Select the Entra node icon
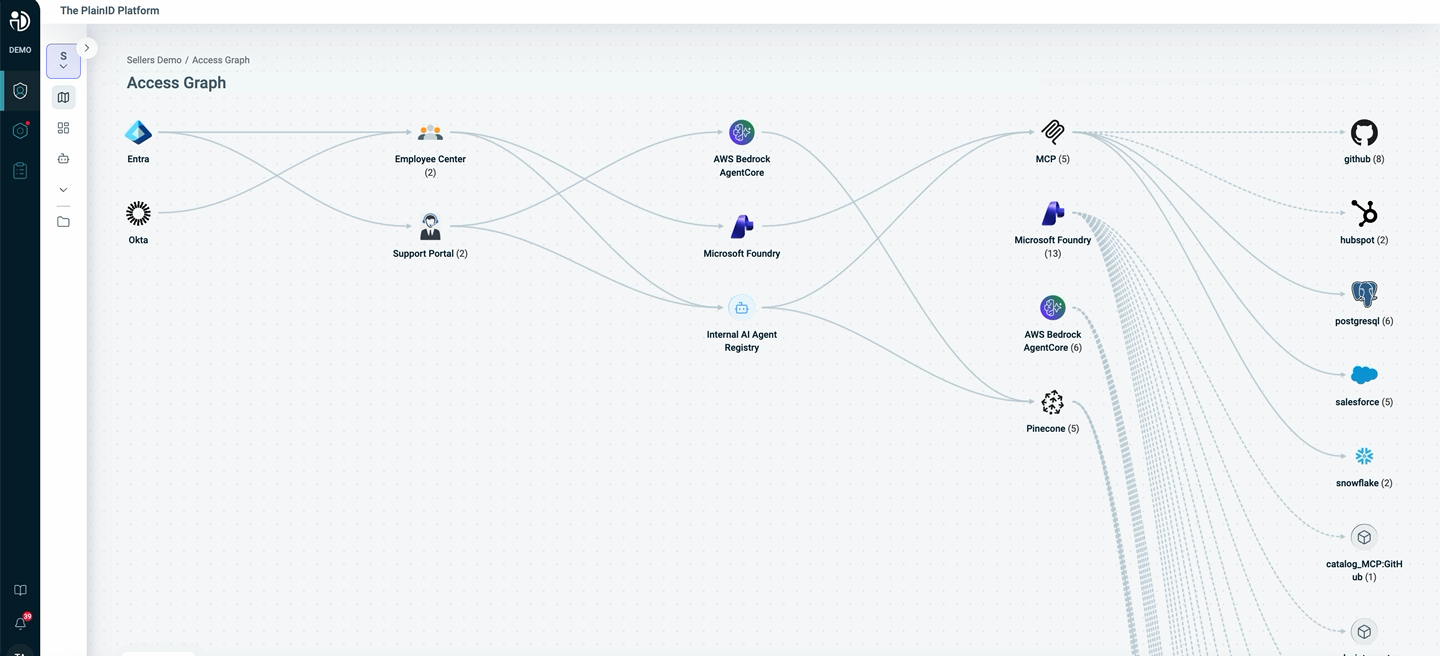This screenshot has height=656, width=1440. (138, 132)
